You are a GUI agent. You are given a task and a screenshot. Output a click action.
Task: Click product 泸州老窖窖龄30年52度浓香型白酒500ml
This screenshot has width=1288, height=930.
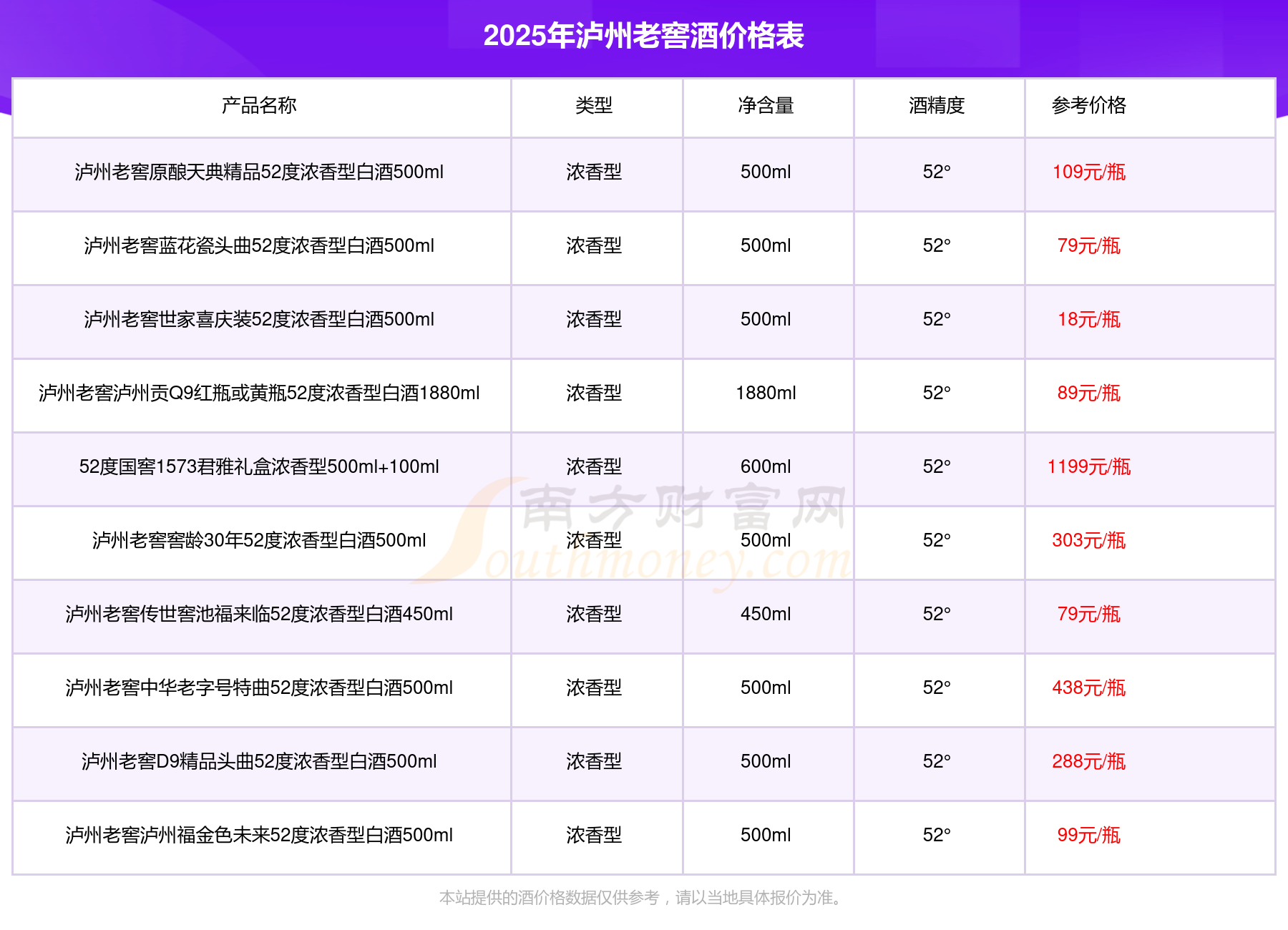tap(259, 540)
